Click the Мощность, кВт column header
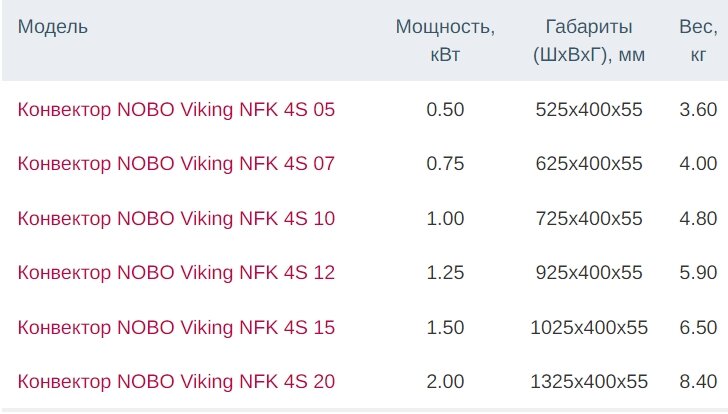The height and width of the screenshot is (414, 728). 445,40
